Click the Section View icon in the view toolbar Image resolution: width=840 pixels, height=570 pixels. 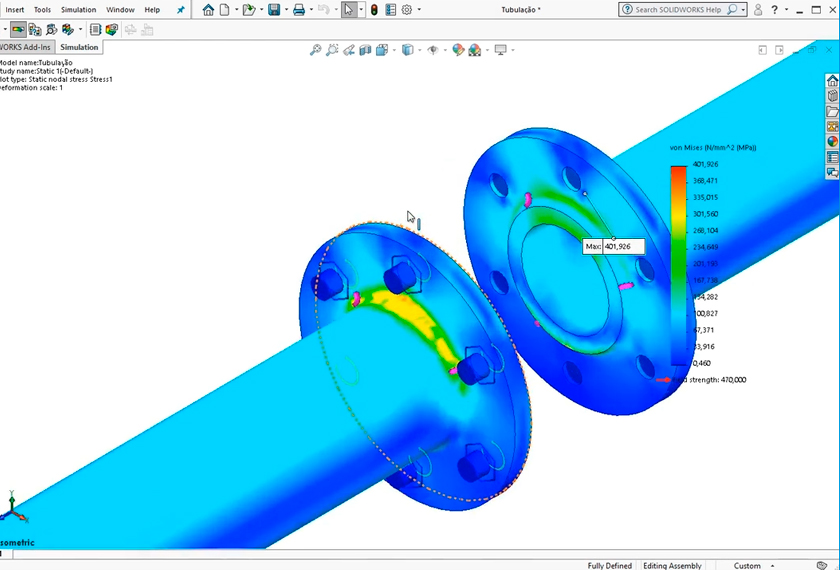(x=366, y=50)
